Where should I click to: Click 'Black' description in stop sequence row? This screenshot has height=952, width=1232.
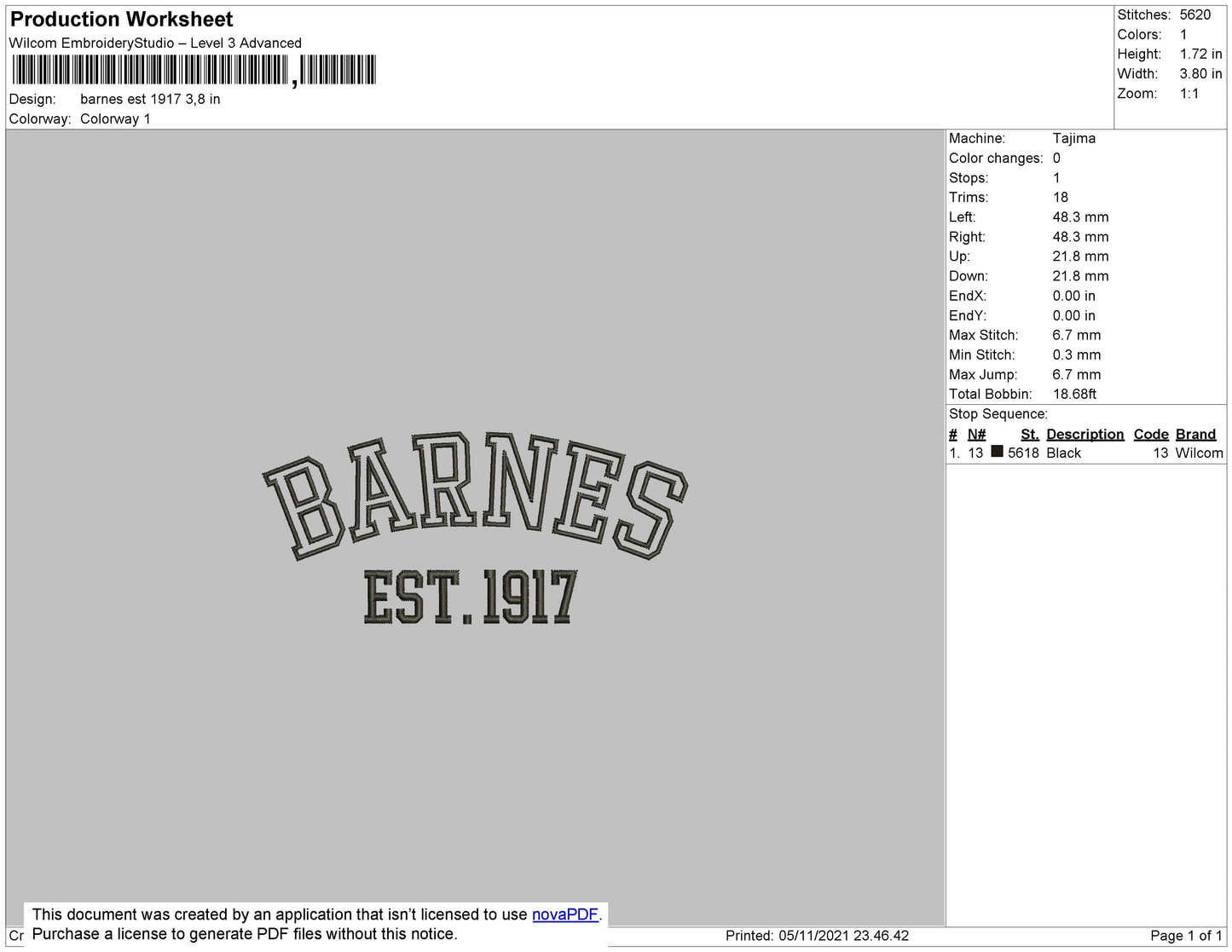(1064, 453)
